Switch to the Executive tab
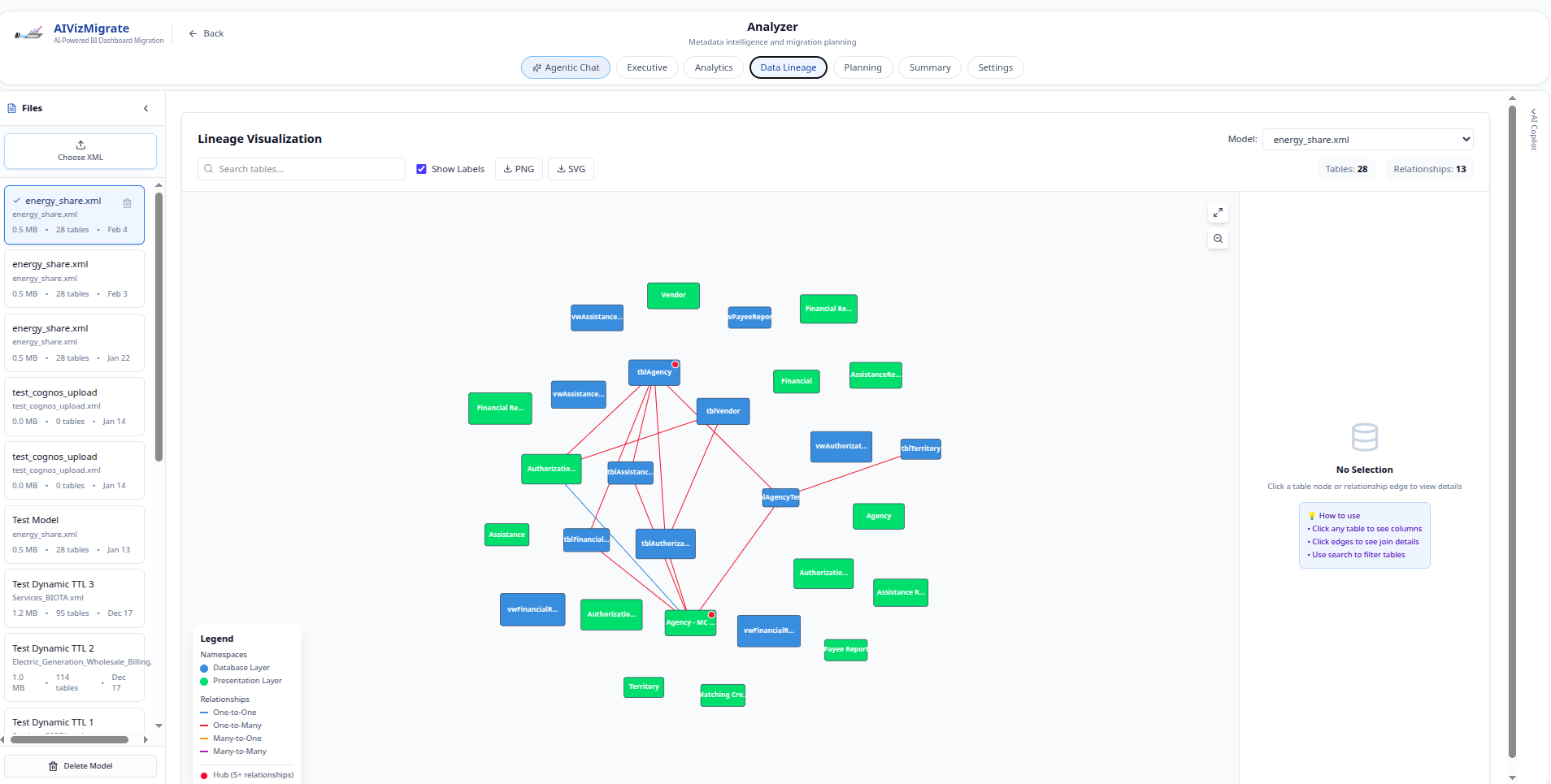The image size is (1551, 784). (x=647, y=67)
